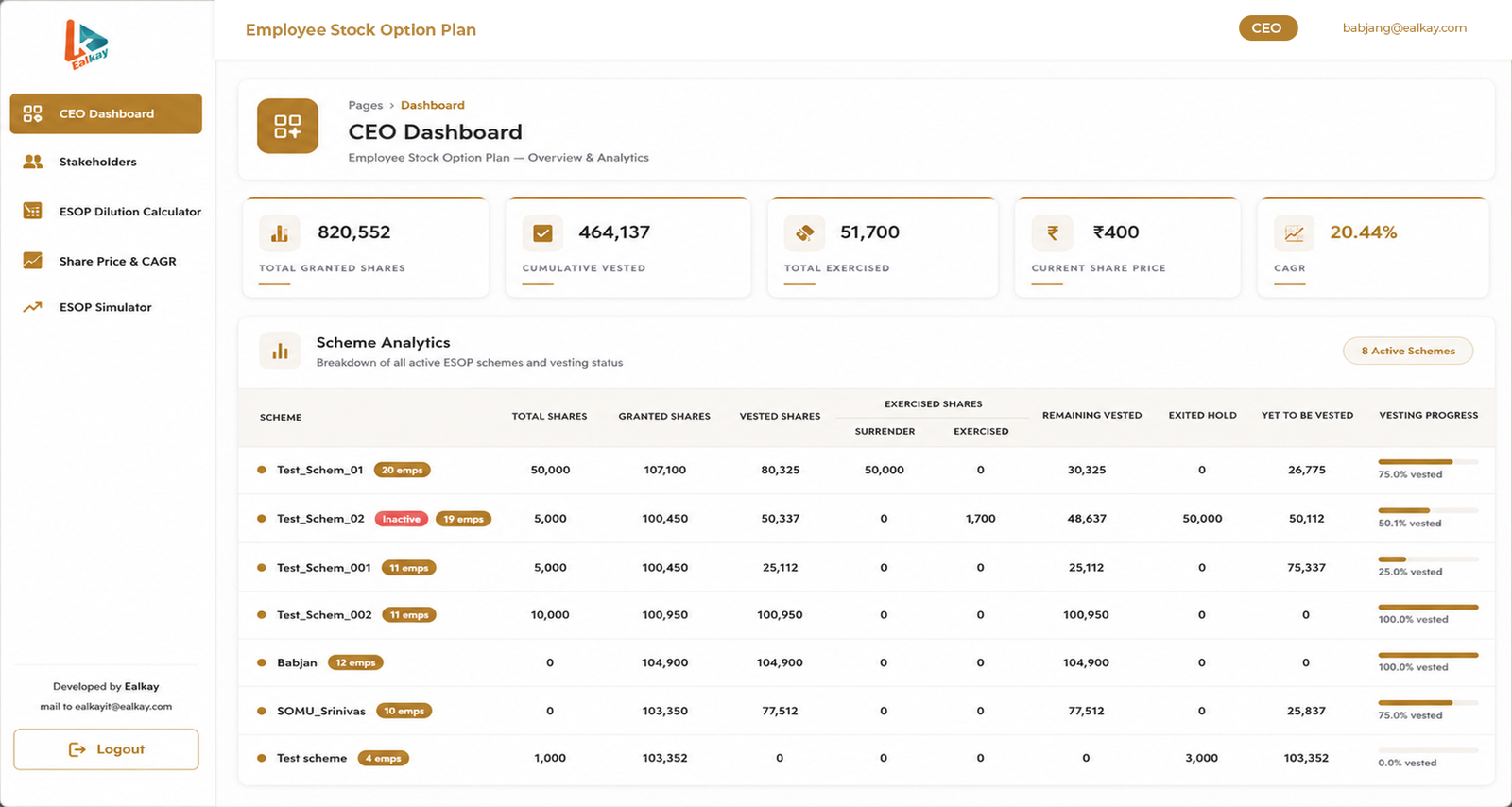Click the ESOP Simulator trend arrow icon
The image size is (1512, 807).
click(x=33, y=307)
